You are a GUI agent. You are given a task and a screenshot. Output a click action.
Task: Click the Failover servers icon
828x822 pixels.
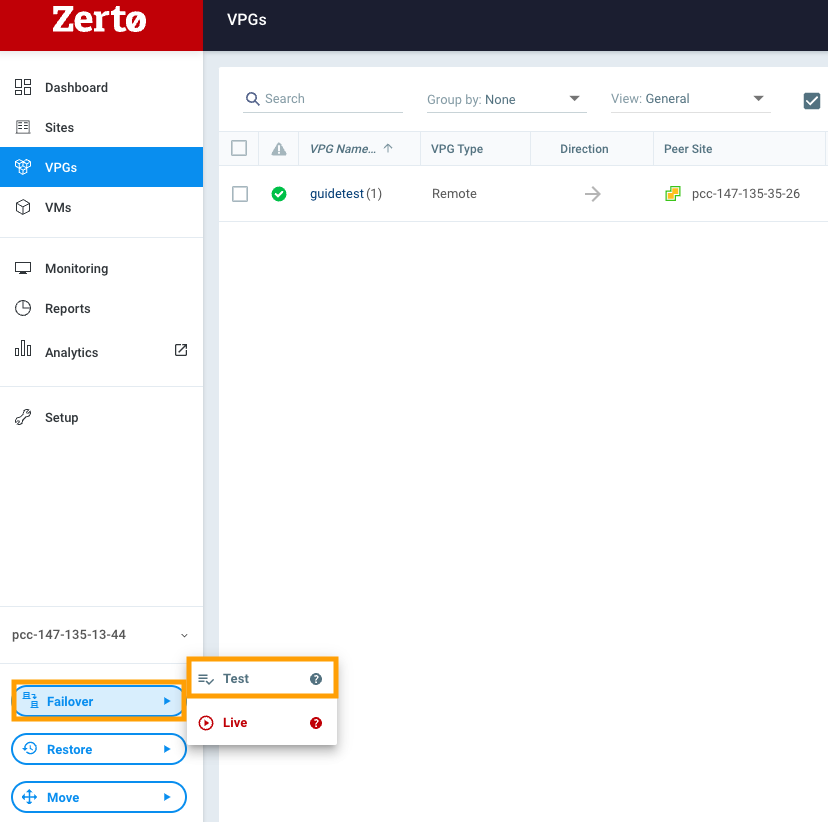[31, 701]
